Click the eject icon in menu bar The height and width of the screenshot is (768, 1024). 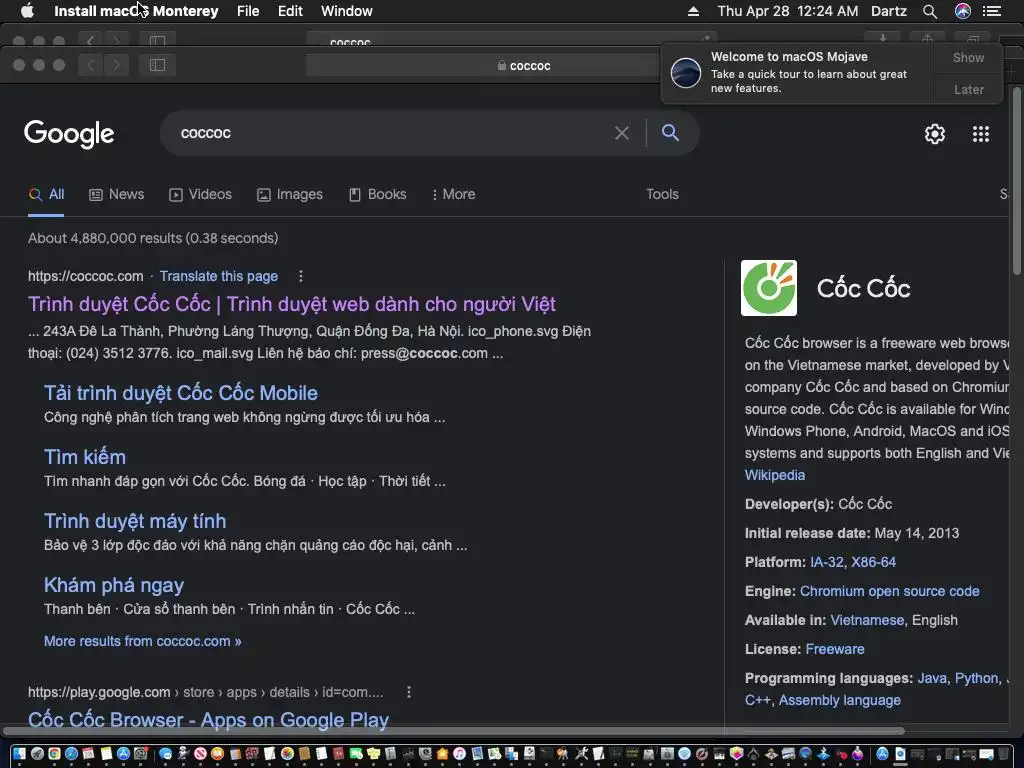694,11
